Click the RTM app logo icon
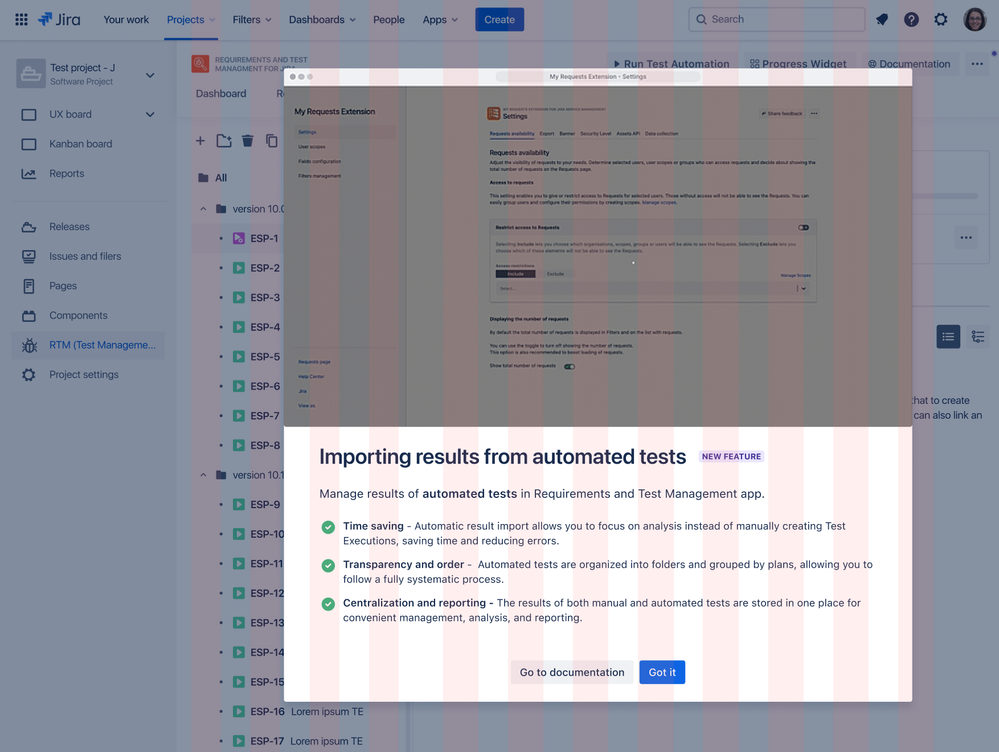The height and width of the screenshot is (752, 999). point(200,64)
